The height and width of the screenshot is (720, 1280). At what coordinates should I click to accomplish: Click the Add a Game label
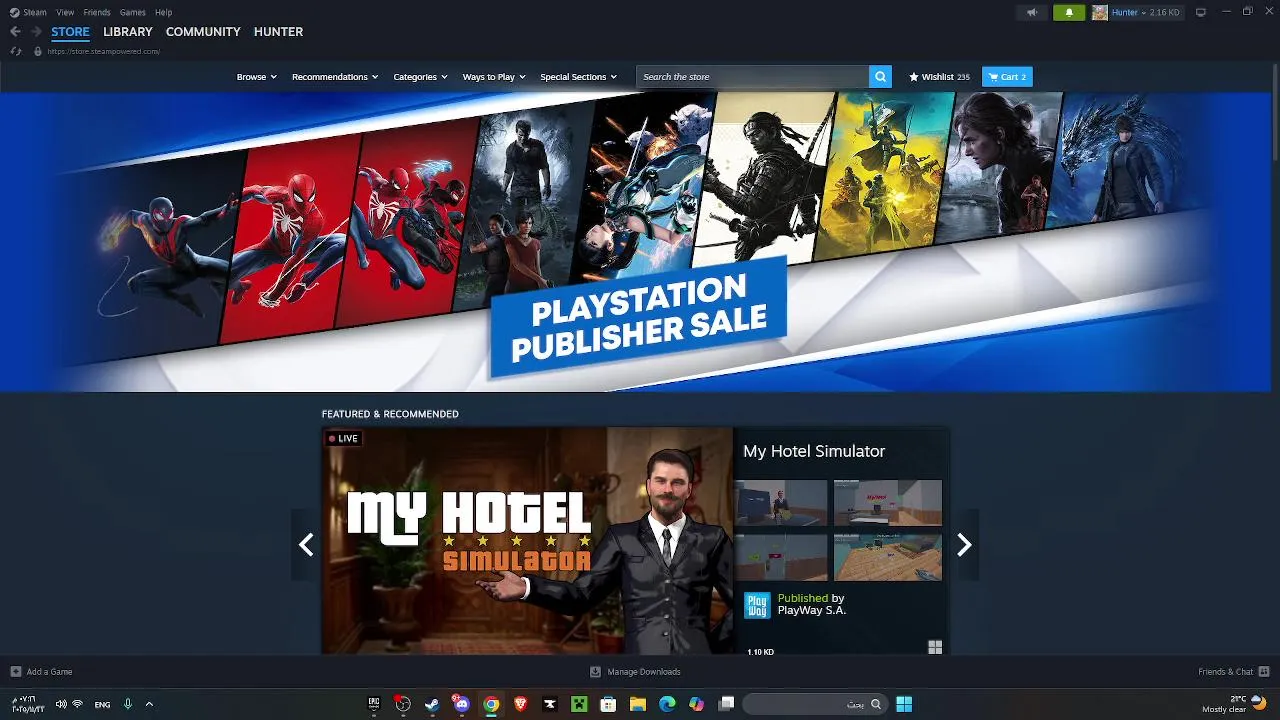pos(49,672)
